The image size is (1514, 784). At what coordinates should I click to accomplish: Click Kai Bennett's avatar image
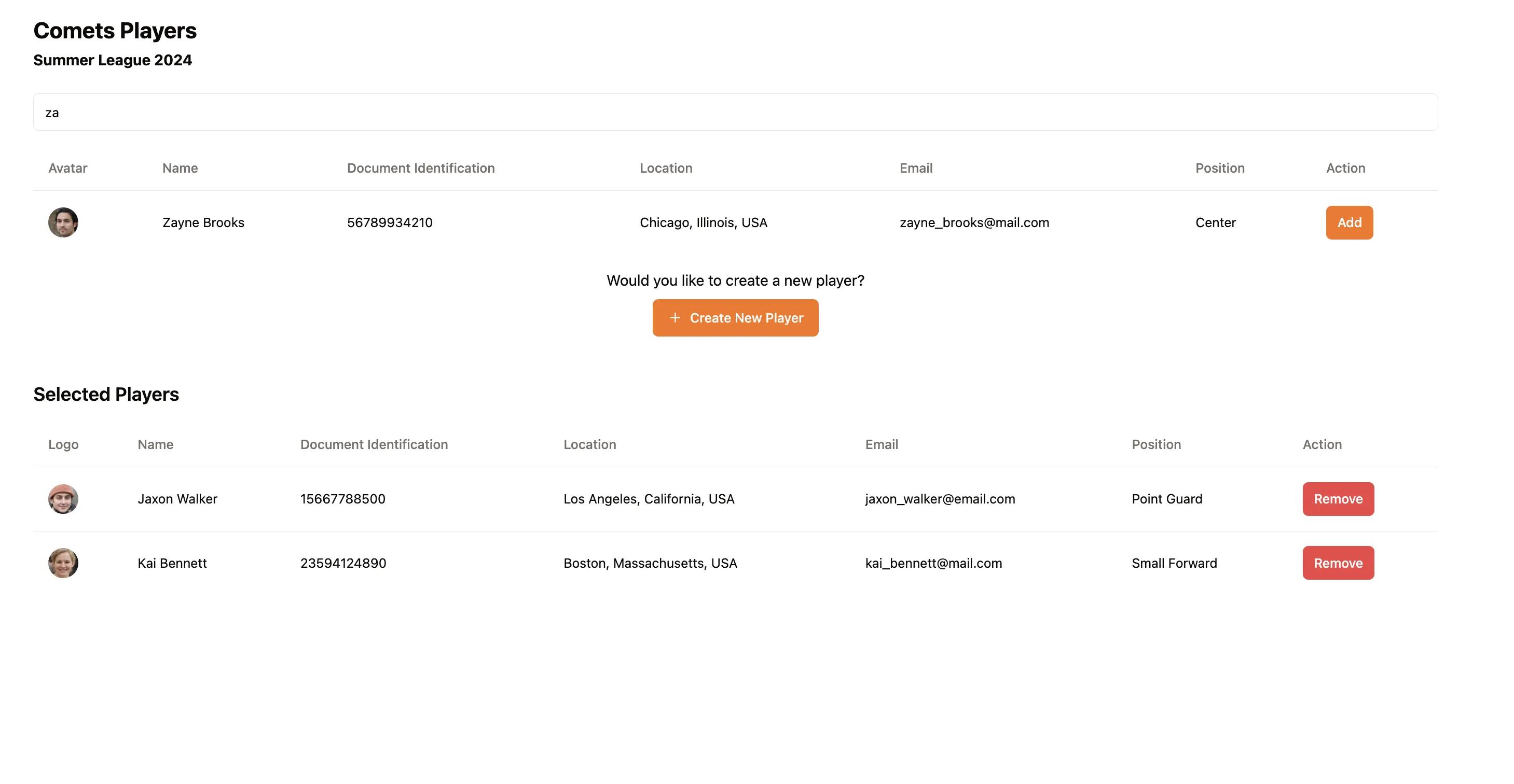(63, 563)
